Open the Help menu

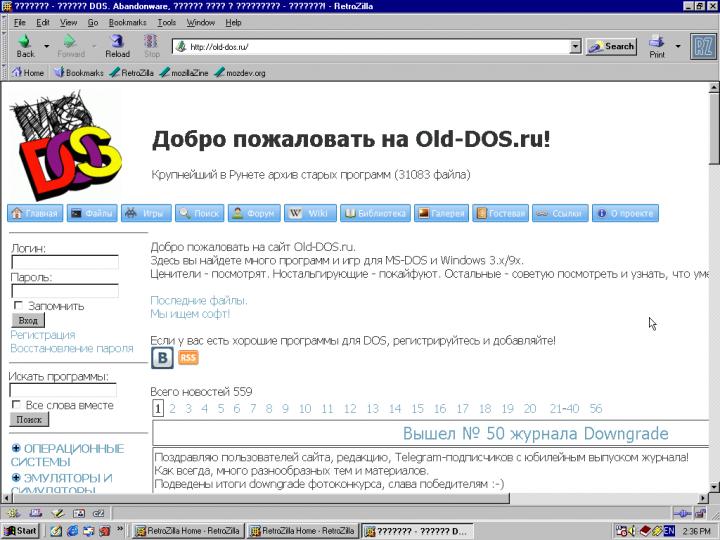(x=233, y=22)
